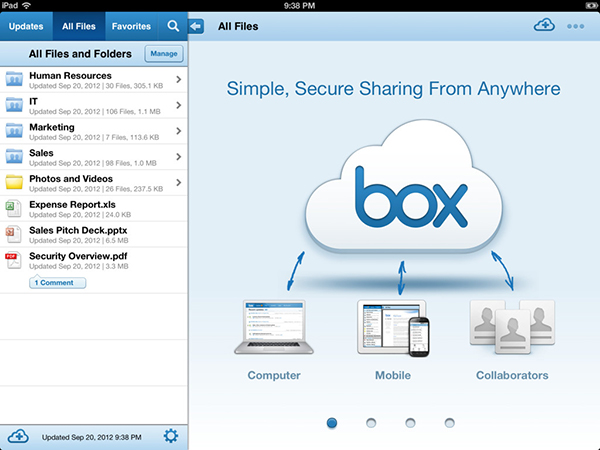The height and width of the screenshot is (450, 600).
Task: Click the Mobile label
Action: point(393,375)
